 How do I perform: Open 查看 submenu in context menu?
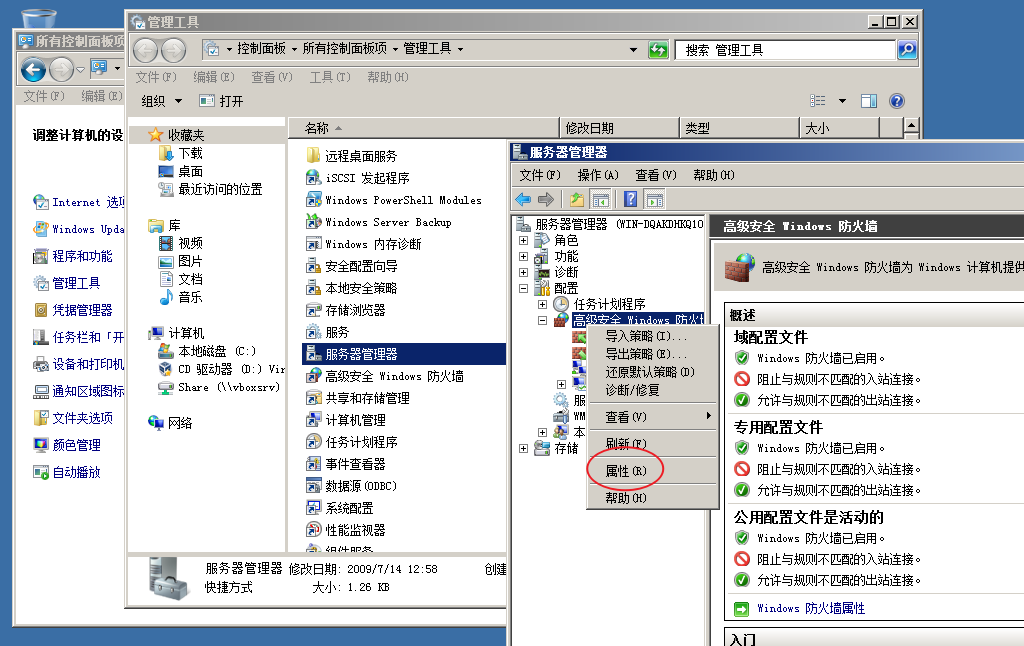pos(652,417)
